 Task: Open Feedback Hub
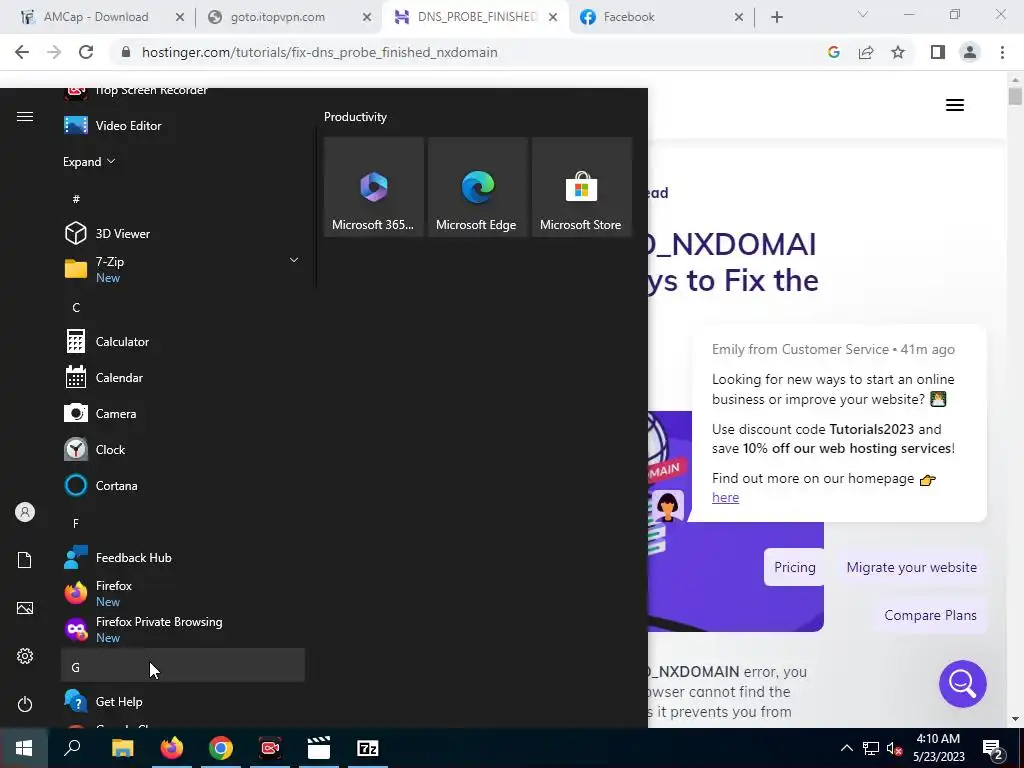183,558
